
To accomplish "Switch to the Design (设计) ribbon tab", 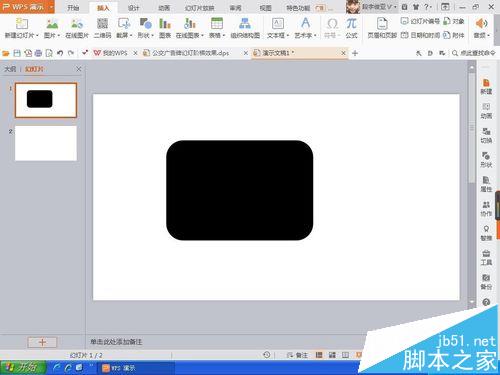I will click(133, 8).
